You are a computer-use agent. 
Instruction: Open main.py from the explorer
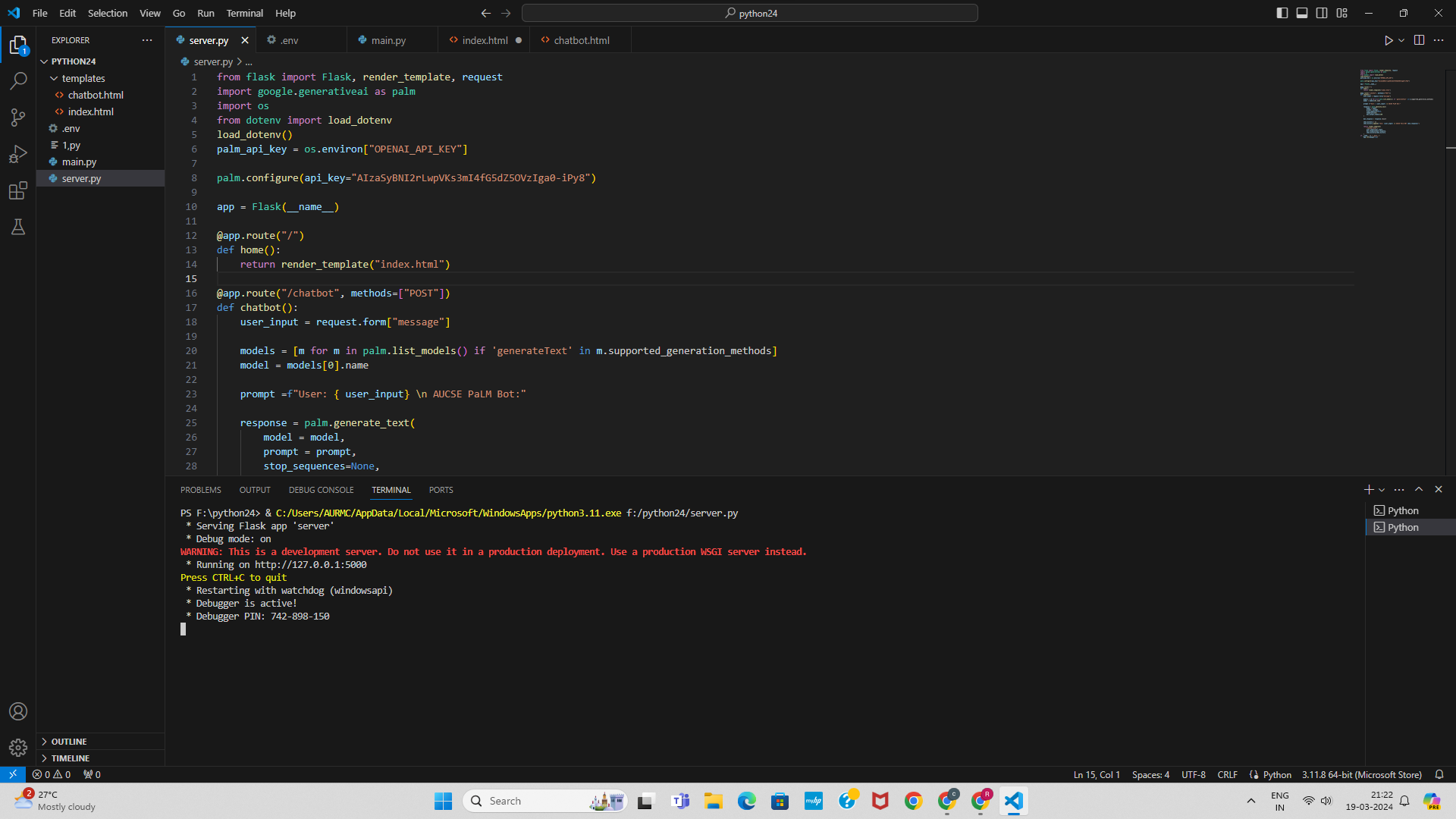click(x=79, y=162)
